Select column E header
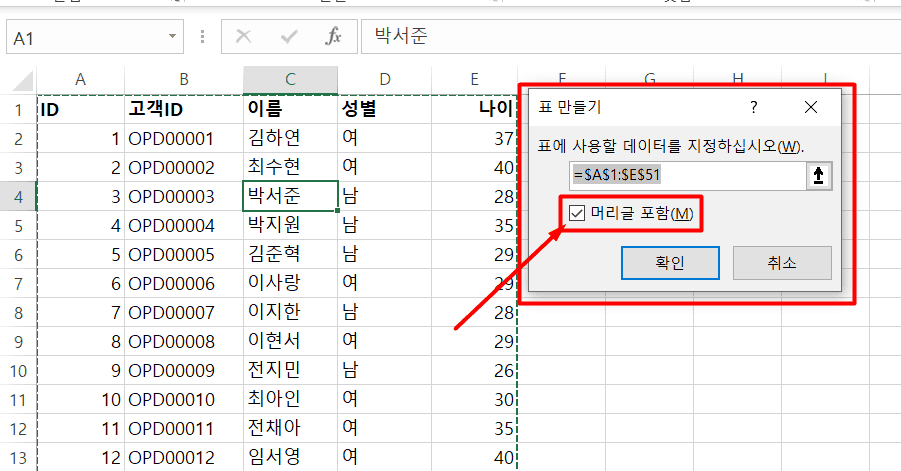The image size is (901, 471). [x=474, y=80]
